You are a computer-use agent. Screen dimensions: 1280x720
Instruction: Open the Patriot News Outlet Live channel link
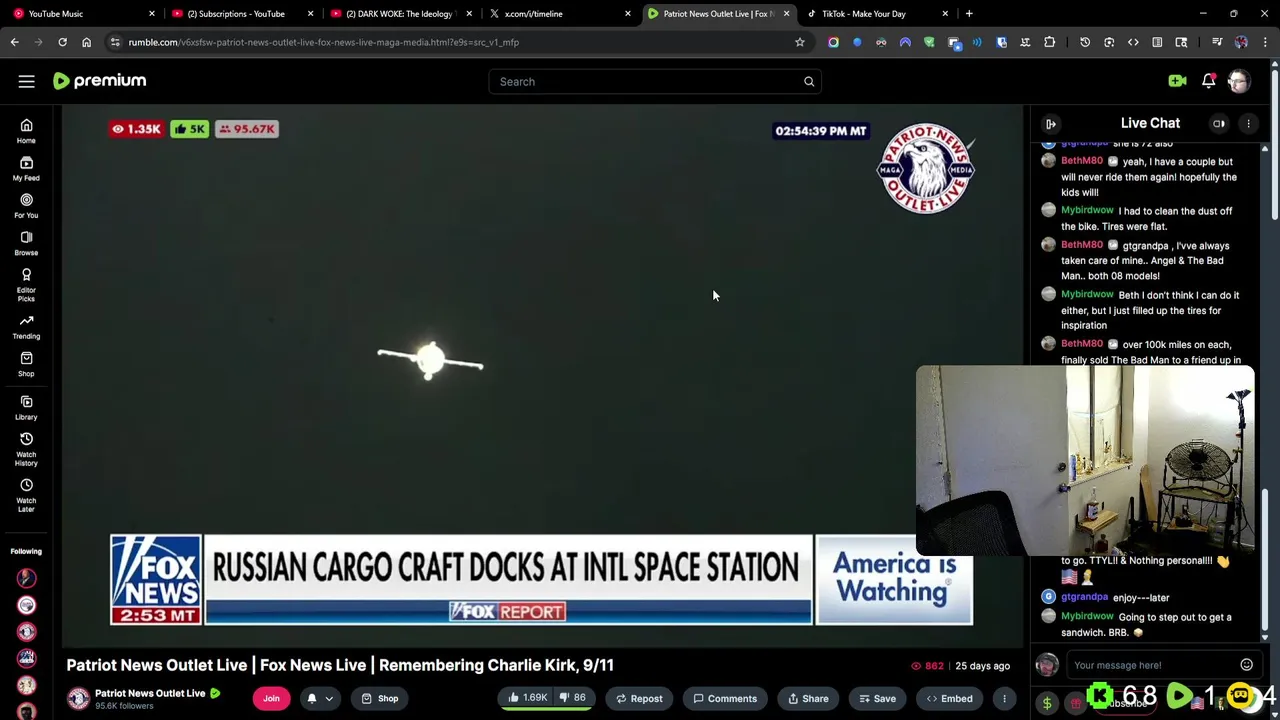click(x=150, y=693)
